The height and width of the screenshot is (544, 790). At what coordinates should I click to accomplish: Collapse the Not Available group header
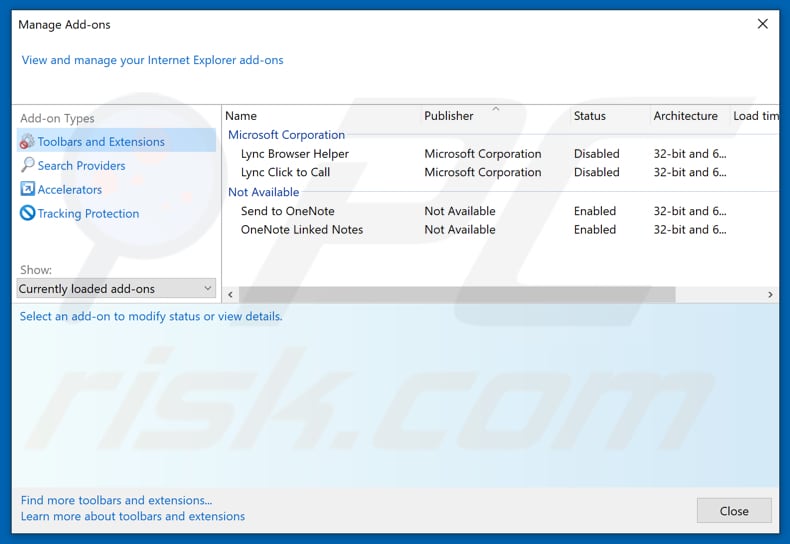pos(263,192)
